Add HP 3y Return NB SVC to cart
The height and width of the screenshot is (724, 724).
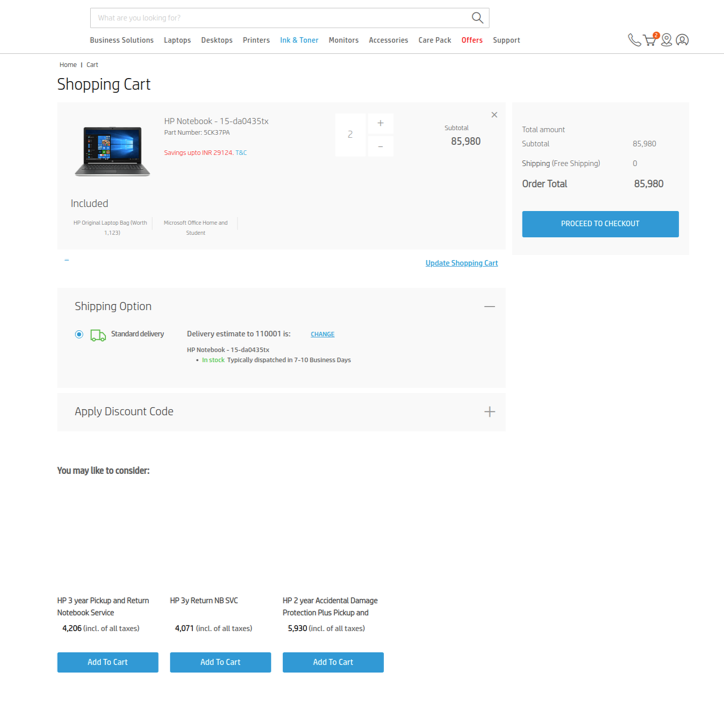pos(220,662)
